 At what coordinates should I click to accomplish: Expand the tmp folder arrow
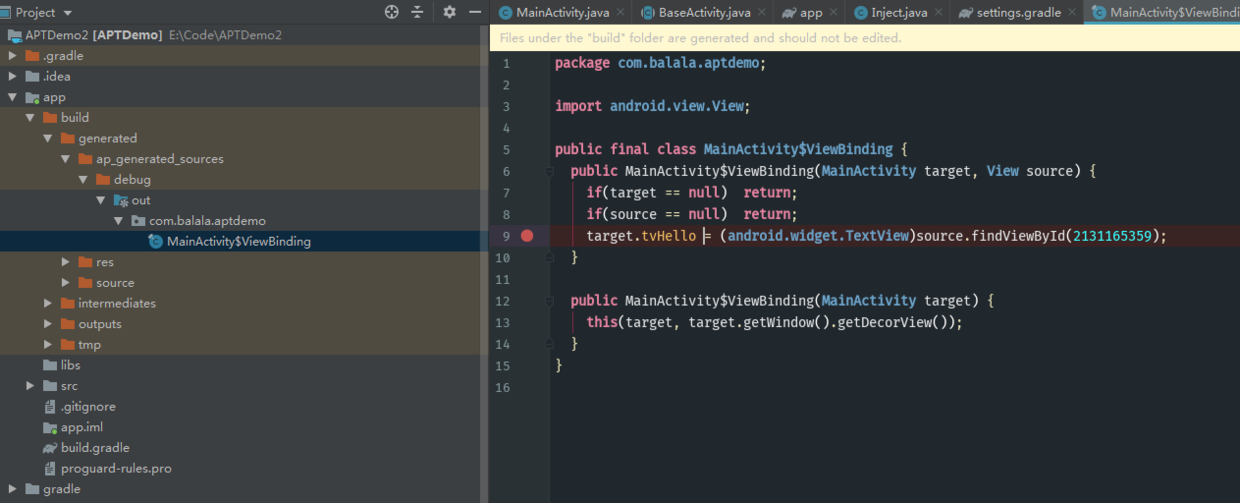pyautogui.click(x=48, y=344)
